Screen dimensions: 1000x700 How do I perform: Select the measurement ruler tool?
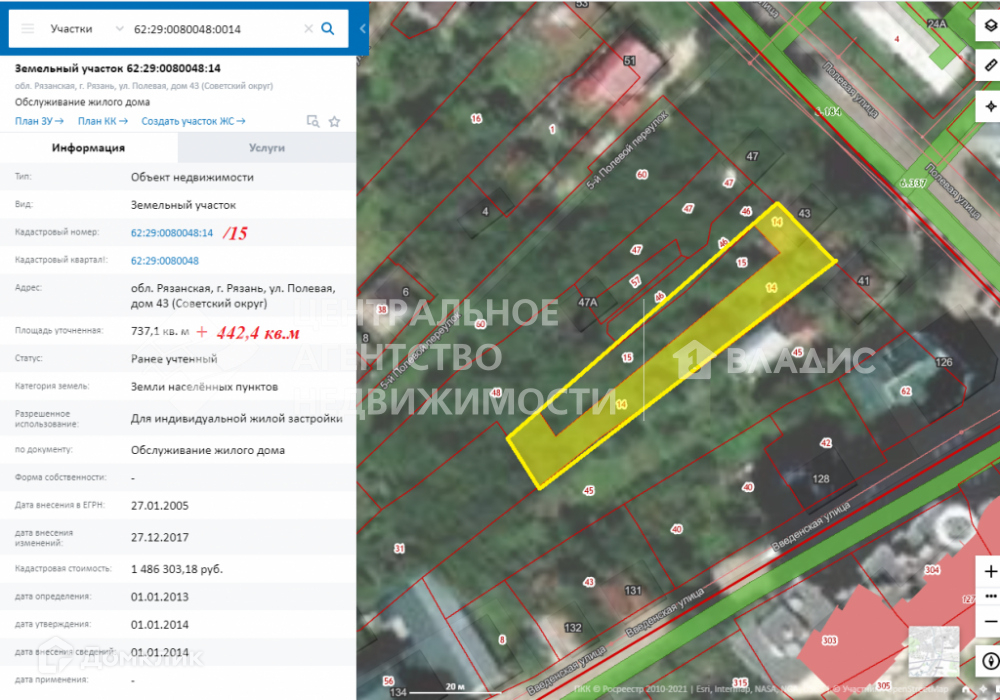point(990,65)
